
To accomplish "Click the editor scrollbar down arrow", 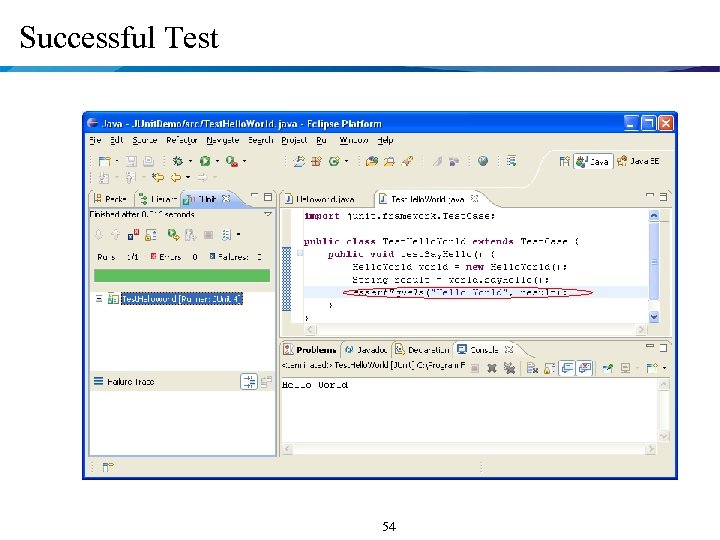I will click(654, 316).
